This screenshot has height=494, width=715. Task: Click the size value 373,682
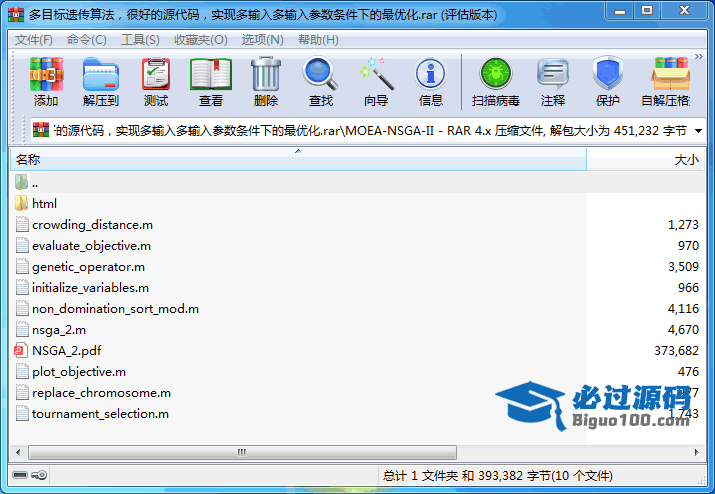pyautogui.click(x=676, y=351)
